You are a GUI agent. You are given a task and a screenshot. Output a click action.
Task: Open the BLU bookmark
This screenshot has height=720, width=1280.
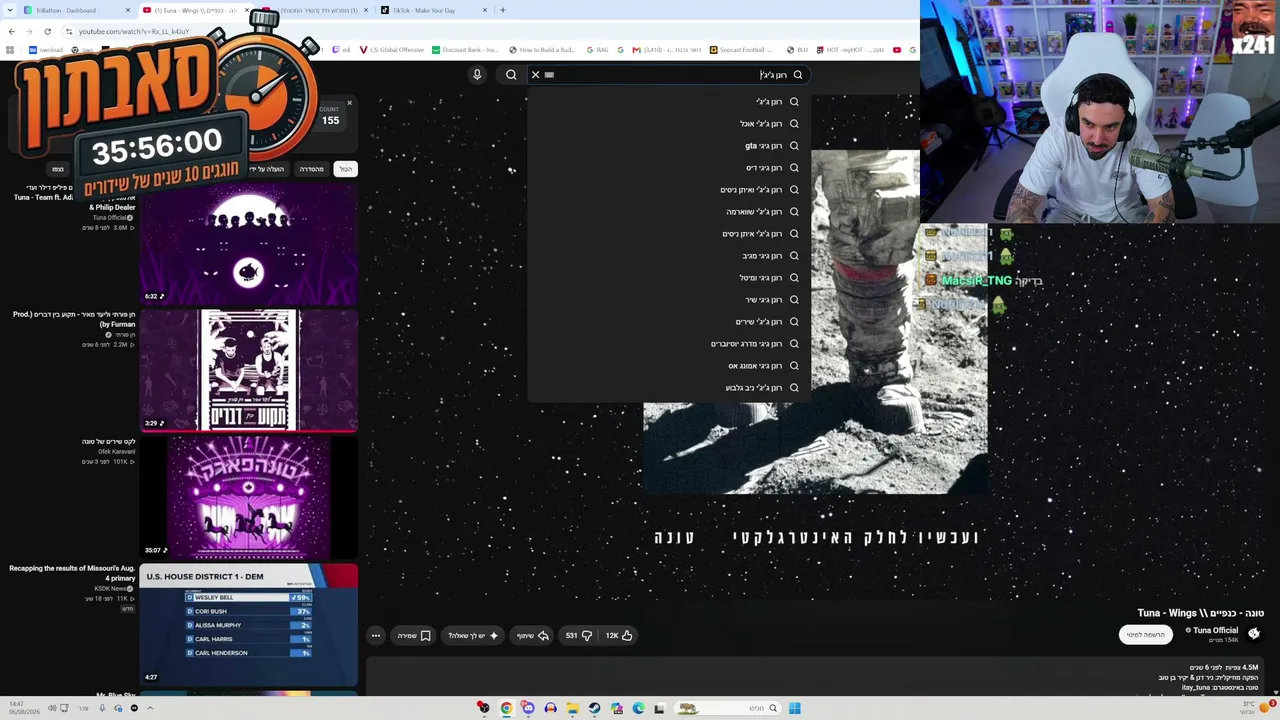(x=797, y=50)
